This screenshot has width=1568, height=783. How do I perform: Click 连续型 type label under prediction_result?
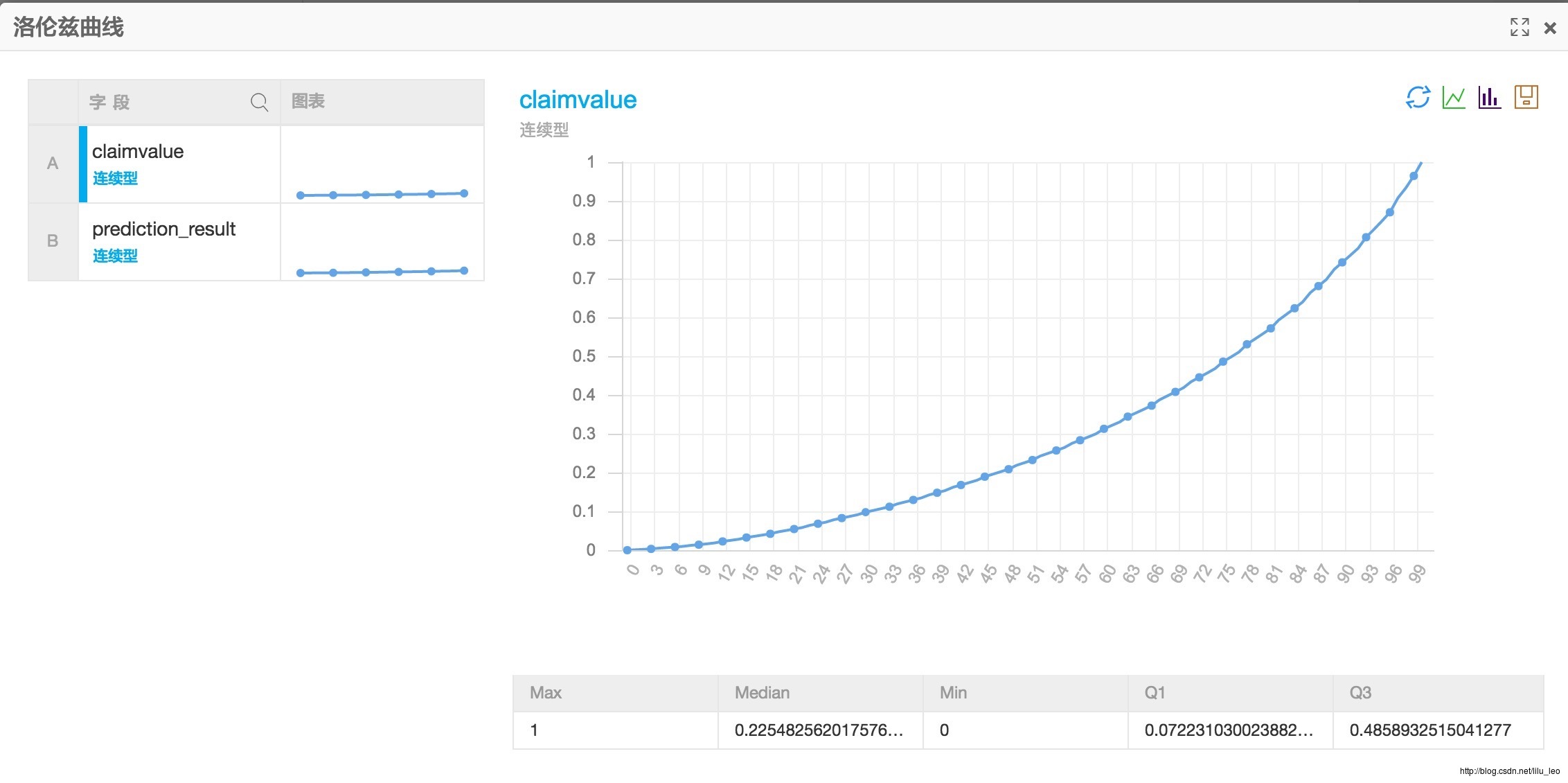click(x=115, y=256)
